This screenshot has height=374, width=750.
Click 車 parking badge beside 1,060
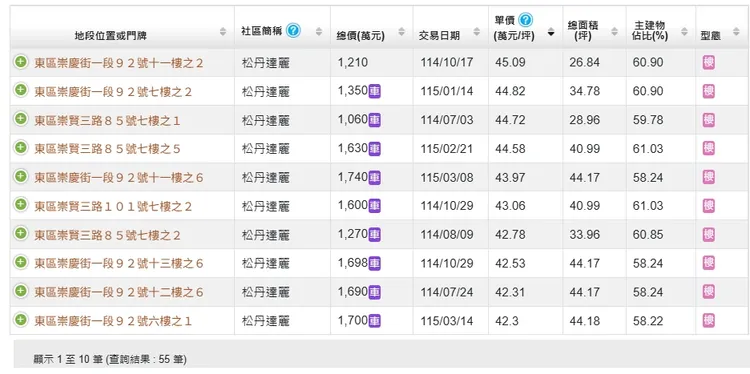tap(375, 120)
